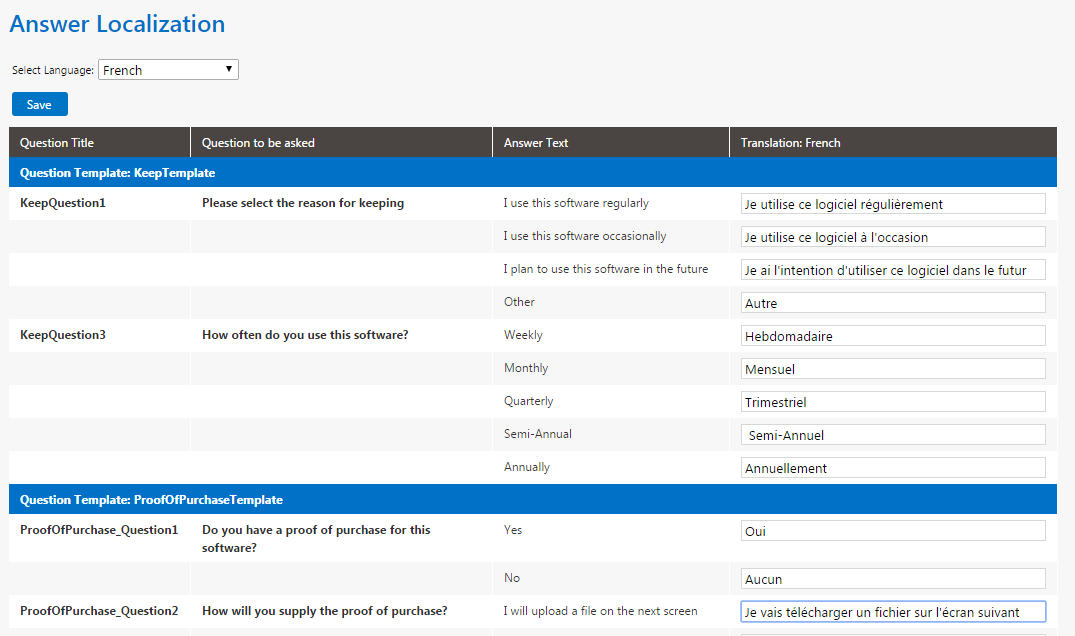Viewport: 1075px width, 636px height.
Task: Click the KeepTemplate question template row
Action: [x=118, y=173]
